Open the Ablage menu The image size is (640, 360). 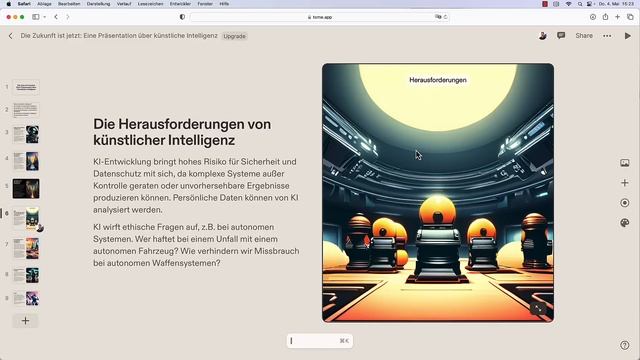44,4
